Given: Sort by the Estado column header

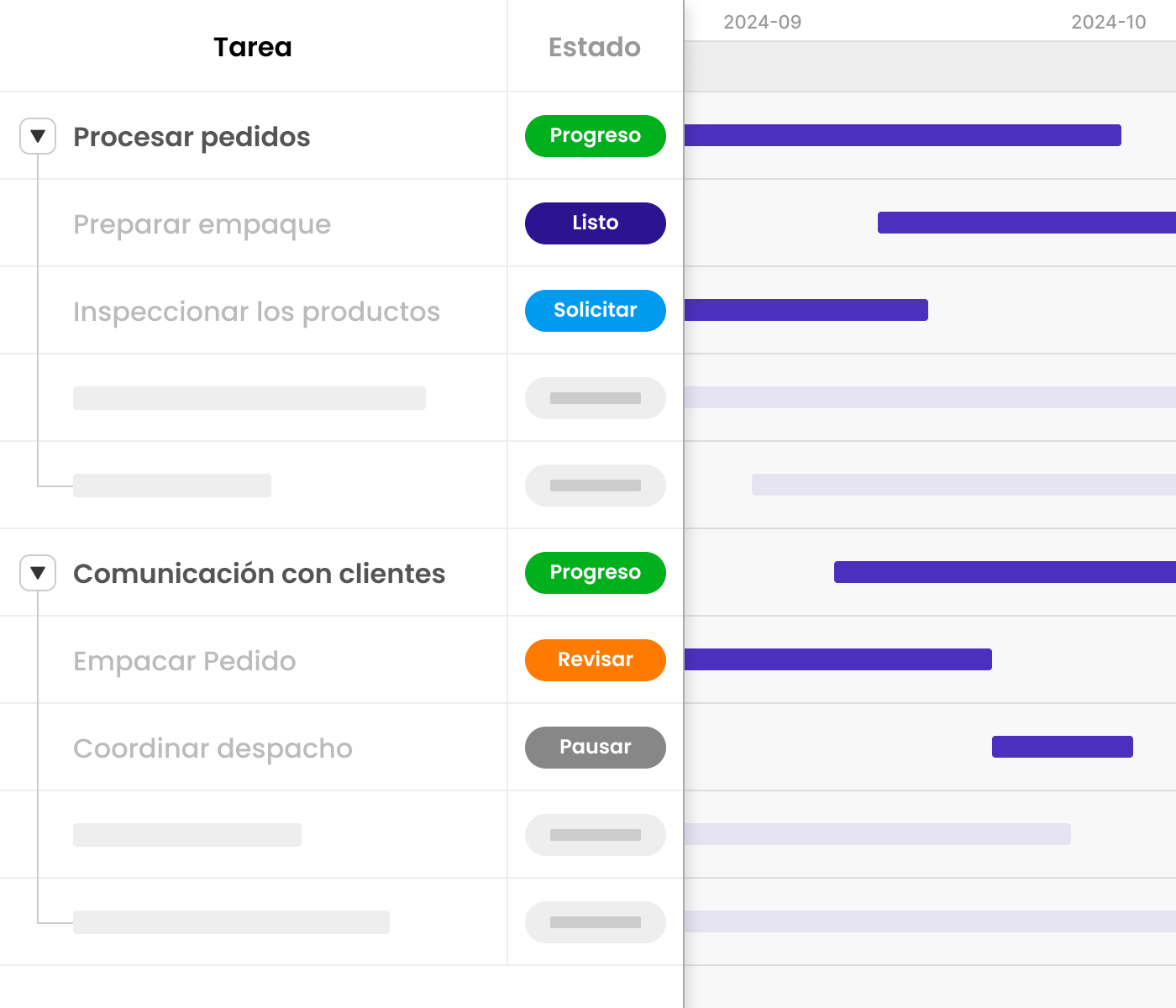Looking at the screenshot, I should coord(595,47).
